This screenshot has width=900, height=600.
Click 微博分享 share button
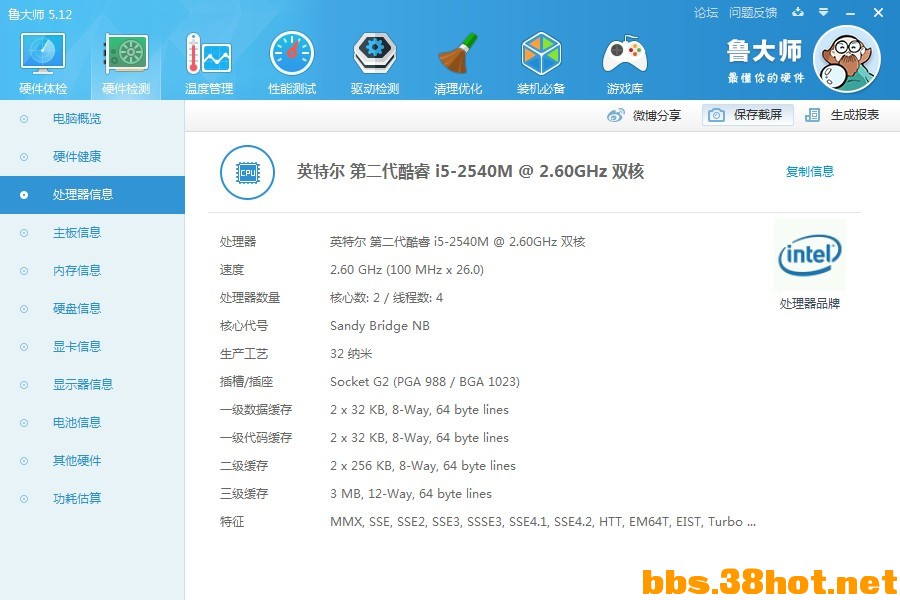tap(644, 115)
